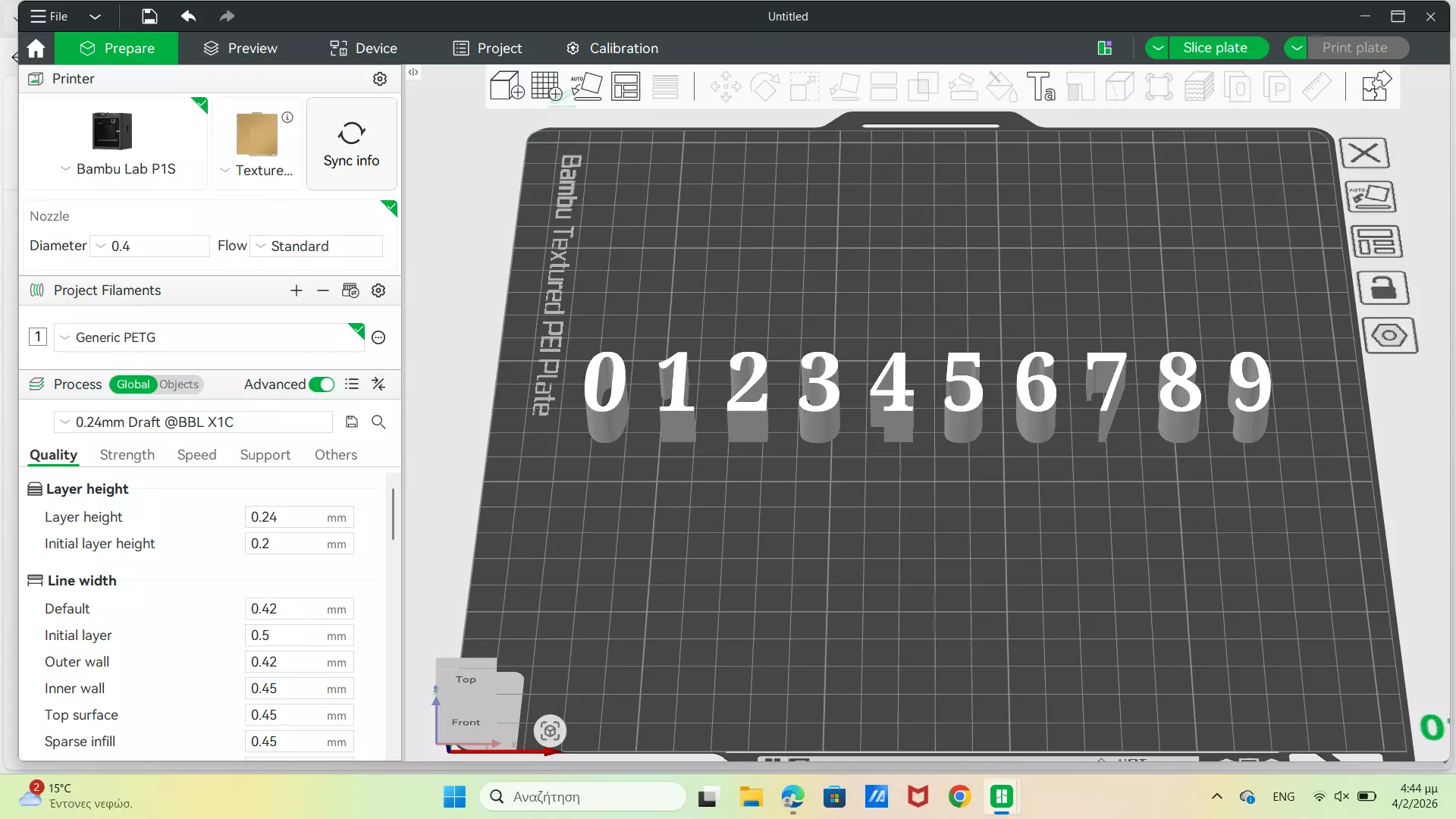1456x819 pixels.
Task: Click the Redo arrow icon
Action: 227,16
